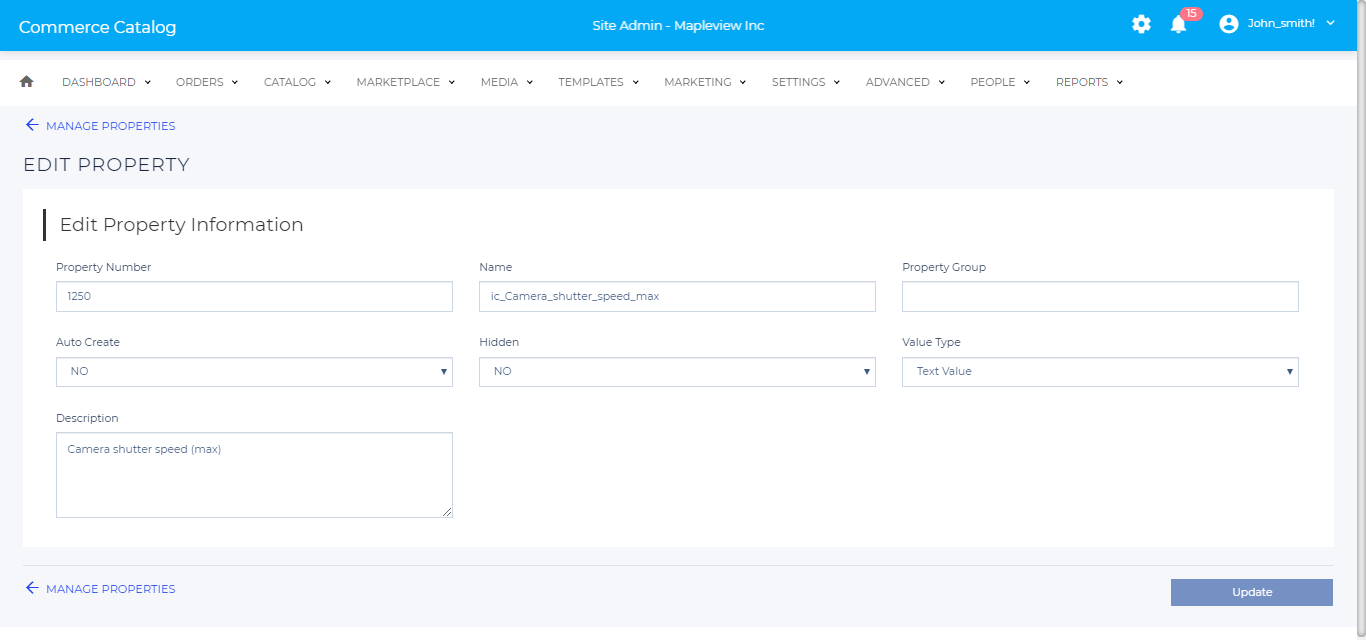This screenshot has height=640, width=1366.
Task: Click the Commerce Catalog title
Action: pos(98,27)
